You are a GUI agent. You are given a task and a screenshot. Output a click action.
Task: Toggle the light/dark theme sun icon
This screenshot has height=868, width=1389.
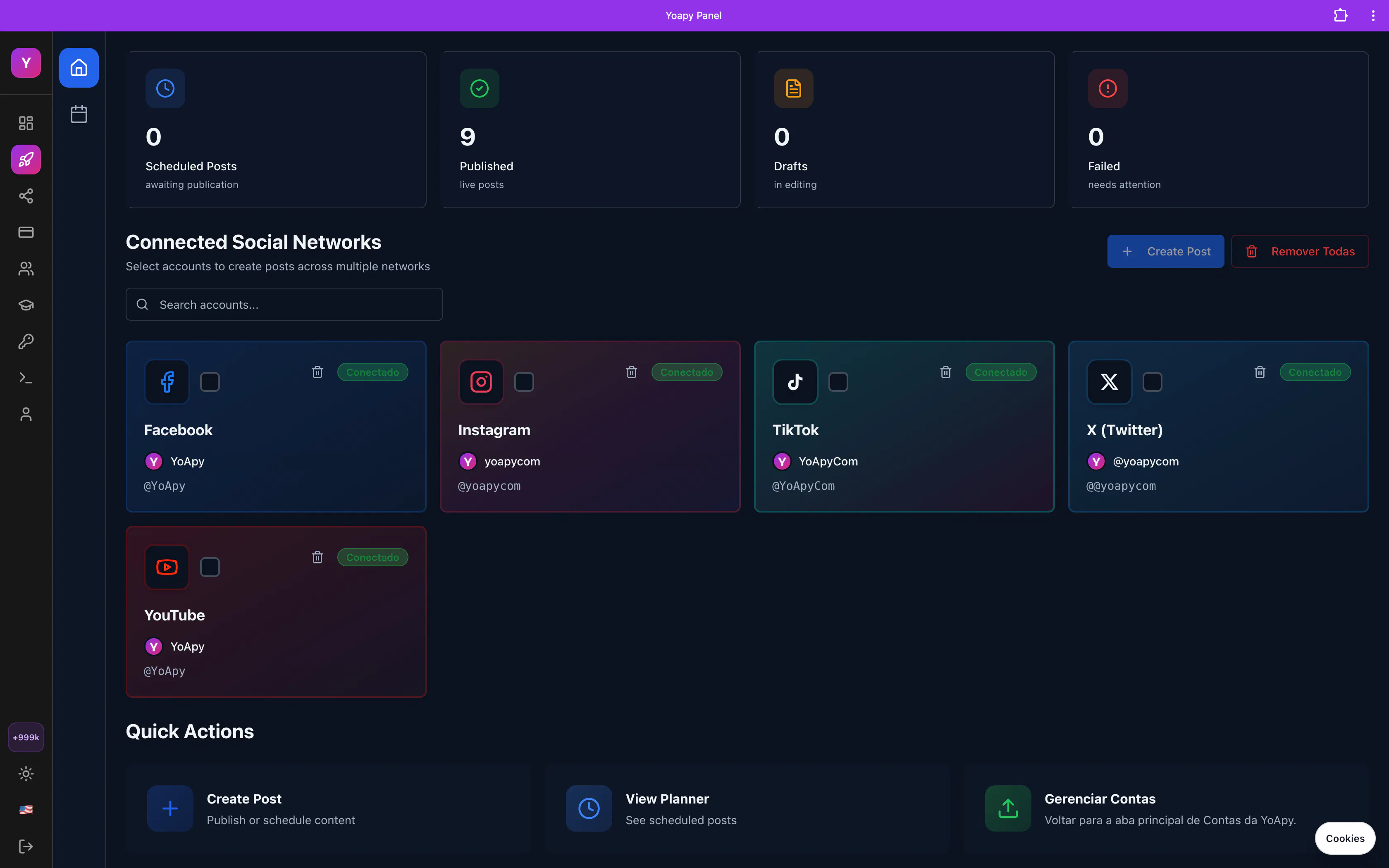coord(26,773)
